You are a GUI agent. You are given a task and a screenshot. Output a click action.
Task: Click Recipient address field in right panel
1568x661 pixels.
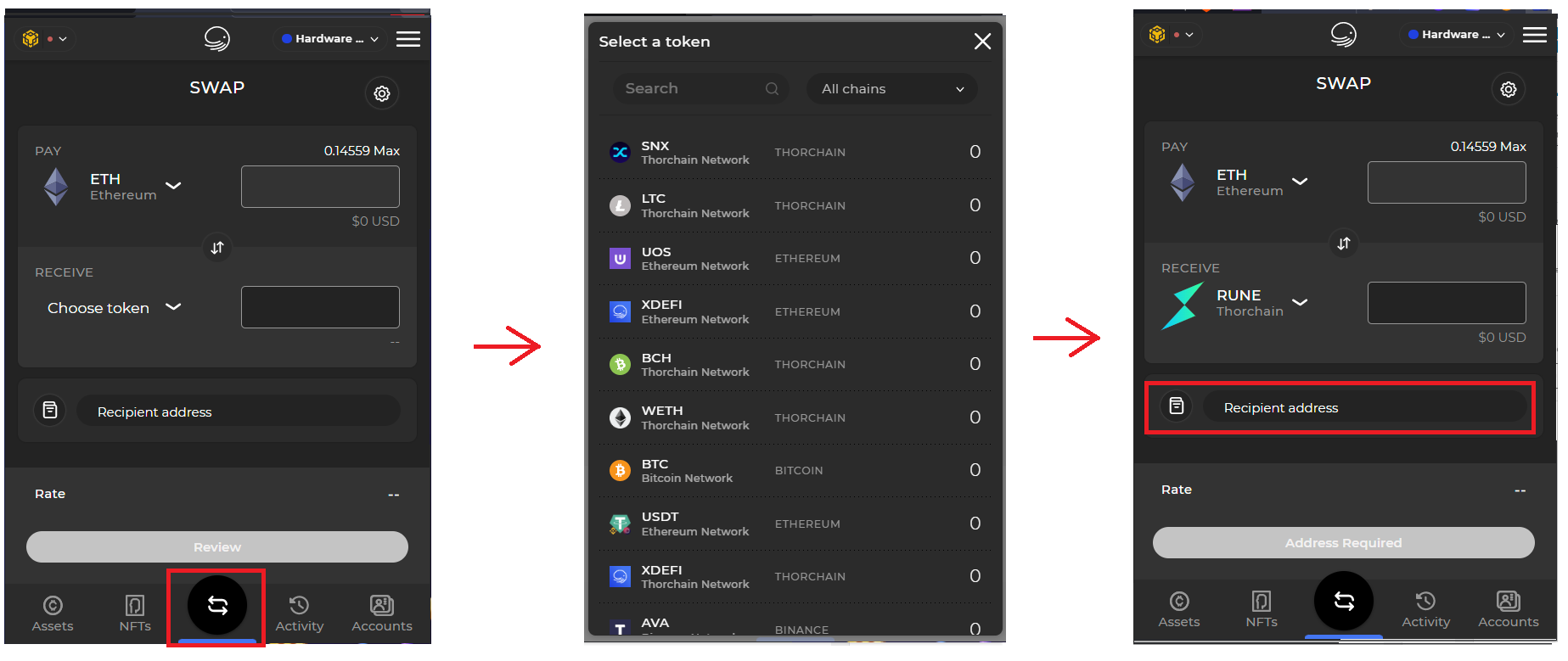1365,407
